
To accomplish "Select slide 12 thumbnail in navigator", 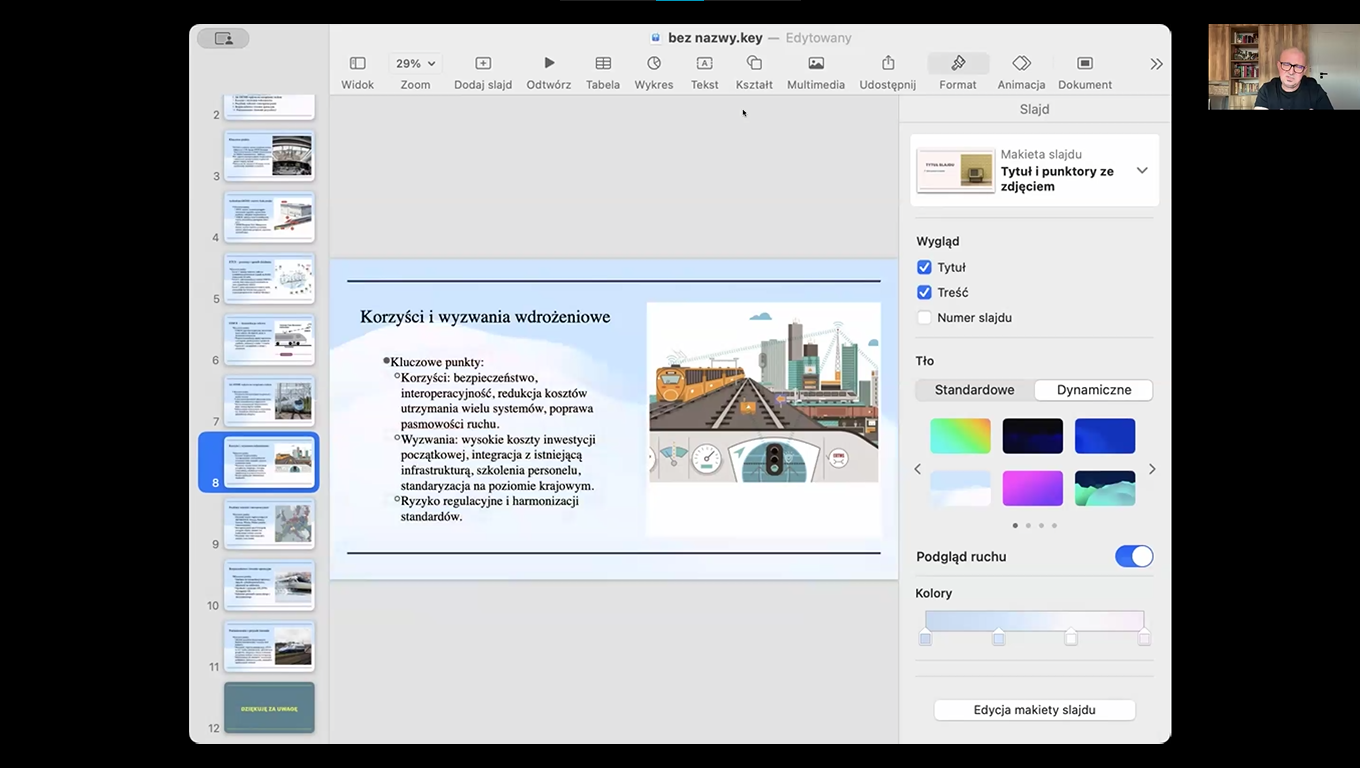I will [269, 707].
